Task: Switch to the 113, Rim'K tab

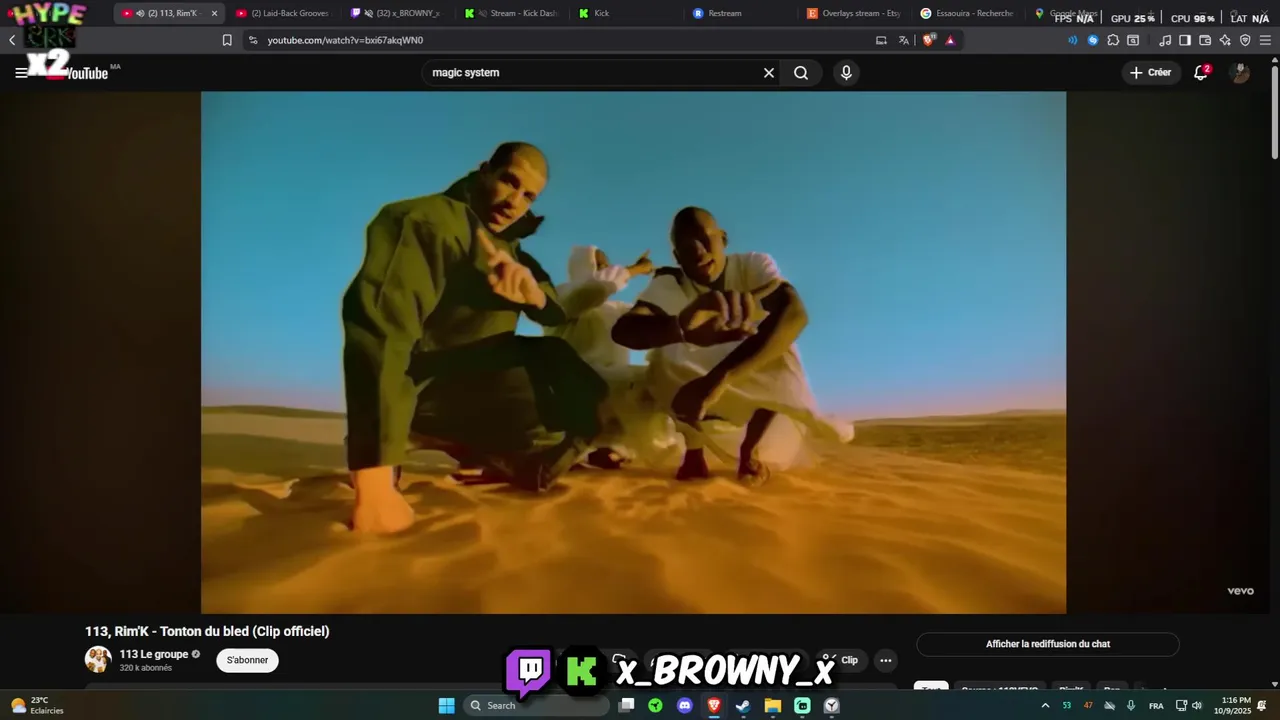Action: [x=168, y=13]
